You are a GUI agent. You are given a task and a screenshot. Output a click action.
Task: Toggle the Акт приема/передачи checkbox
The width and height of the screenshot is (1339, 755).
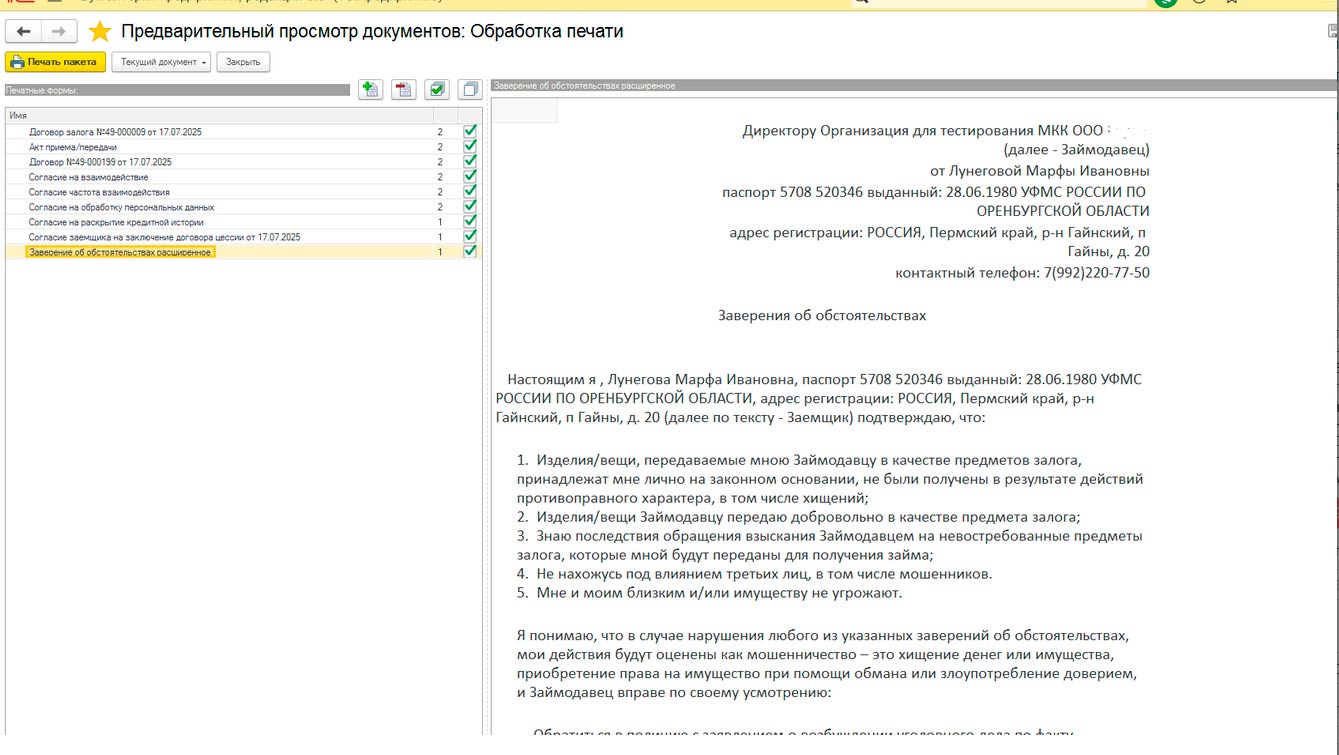click(x=470, y=146)
